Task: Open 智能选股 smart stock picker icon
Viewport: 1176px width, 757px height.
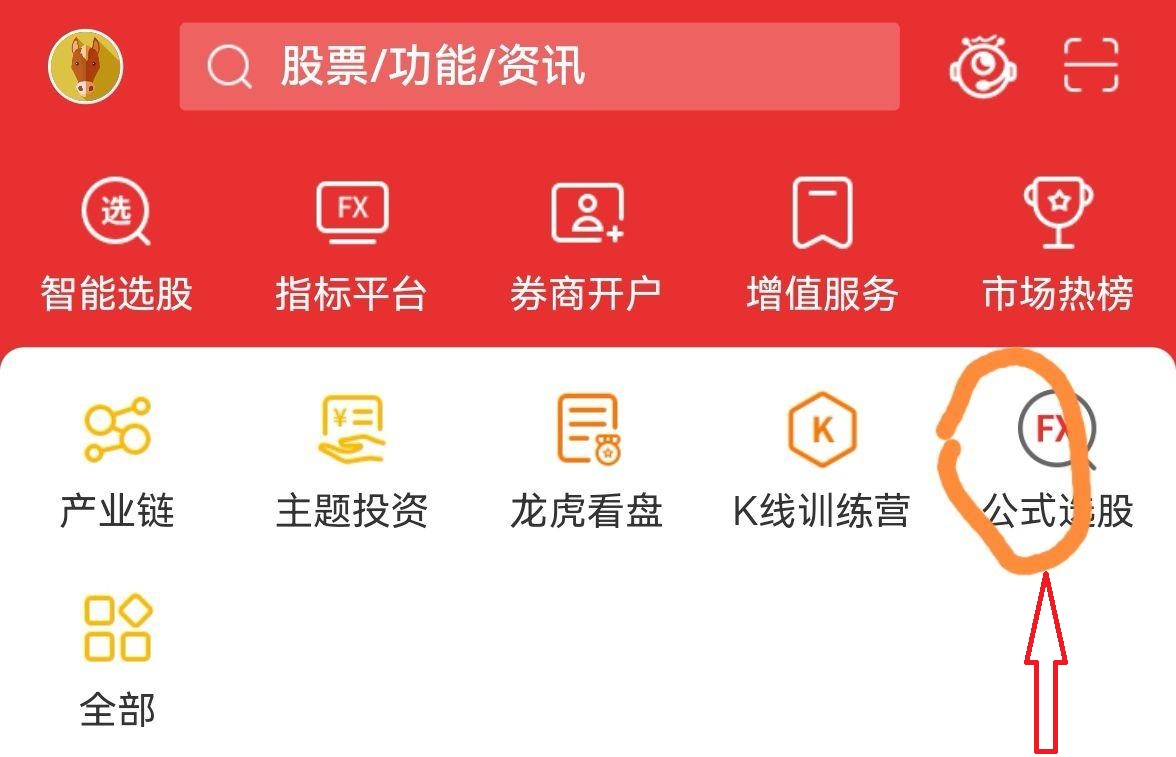Action: (x=116, y=211)
